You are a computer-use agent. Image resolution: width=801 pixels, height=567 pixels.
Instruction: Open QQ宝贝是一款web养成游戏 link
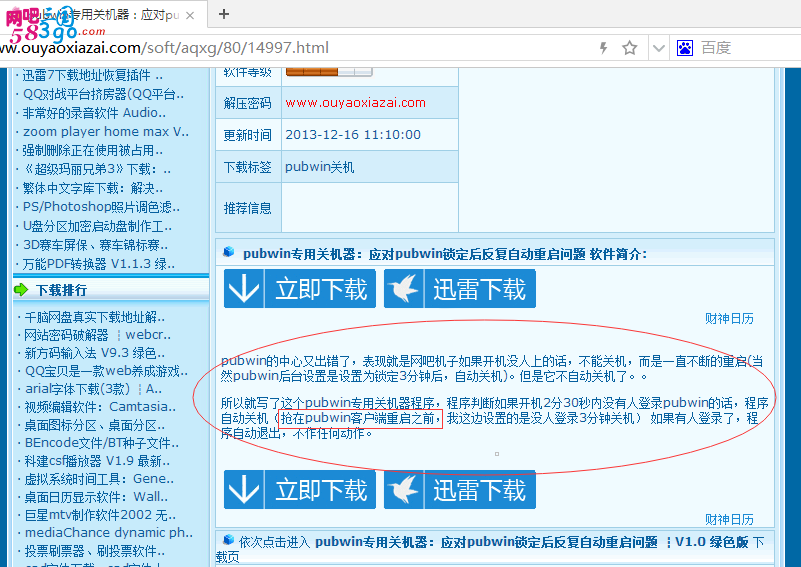(x=106, y=371)
